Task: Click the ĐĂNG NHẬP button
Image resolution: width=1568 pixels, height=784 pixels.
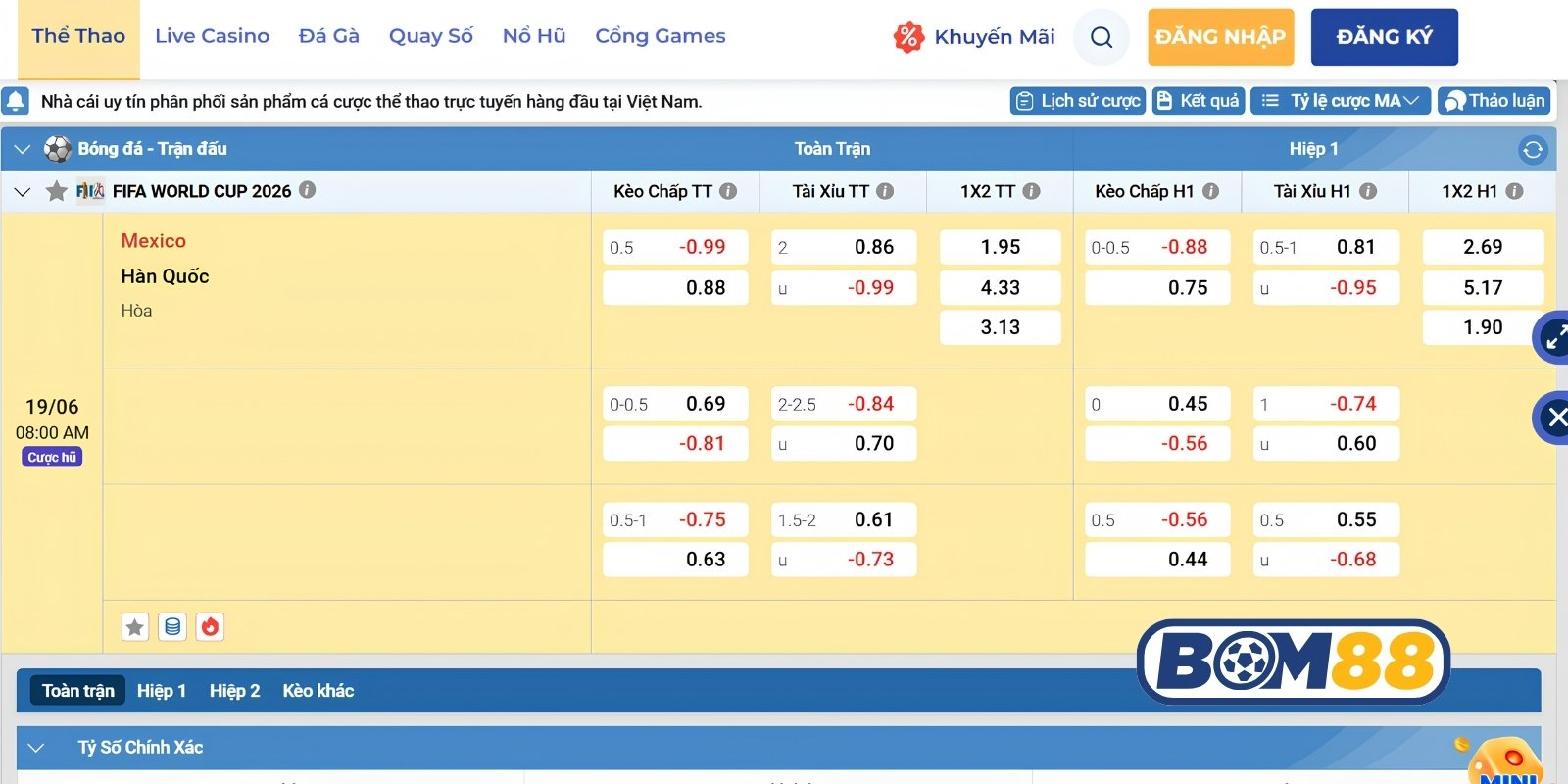Action: 1221,37
